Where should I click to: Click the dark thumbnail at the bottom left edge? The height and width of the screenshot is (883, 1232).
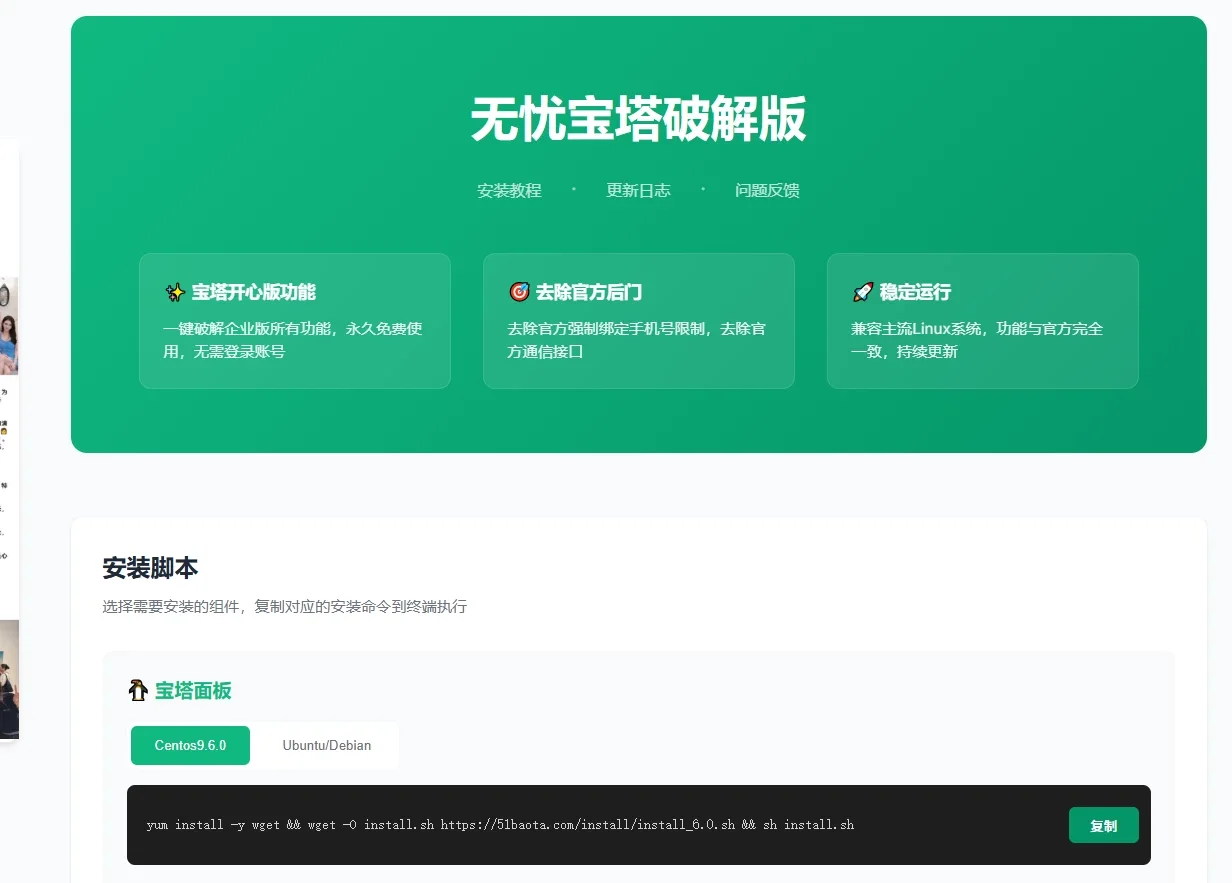pos(8,680)
